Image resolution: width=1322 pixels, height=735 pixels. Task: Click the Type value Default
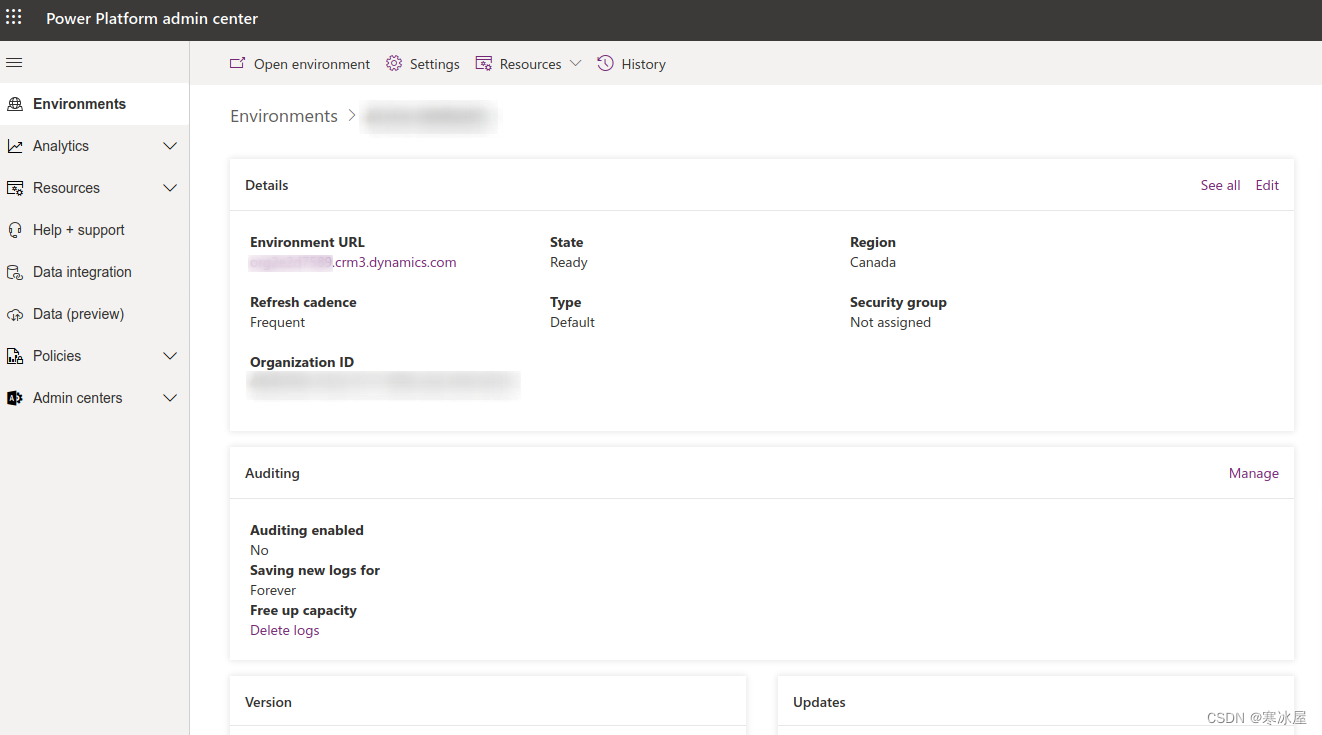pyautogui.click(x=572, y=322)
